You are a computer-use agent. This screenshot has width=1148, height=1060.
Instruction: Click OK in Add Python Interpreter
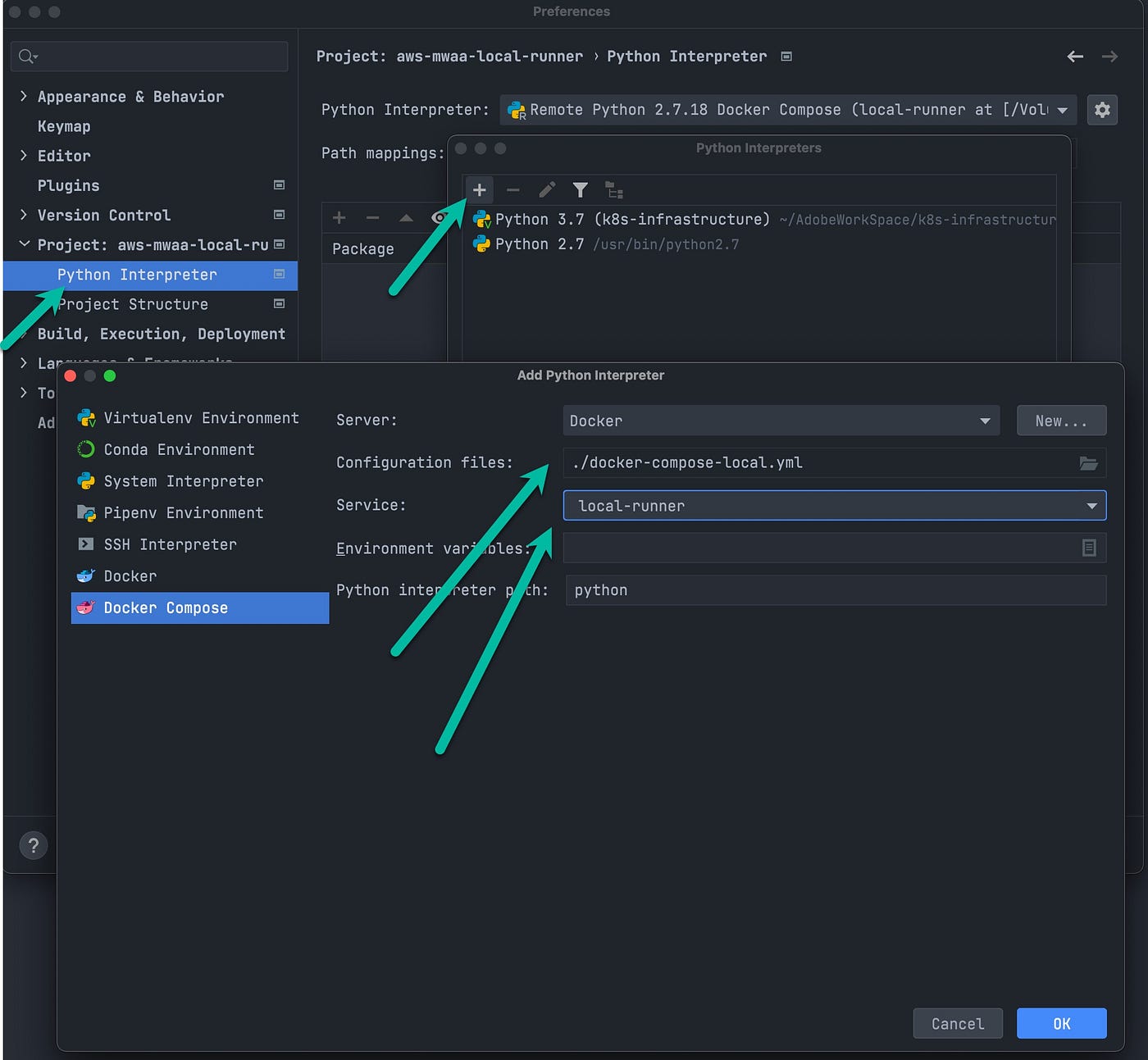(1061, 1024)
